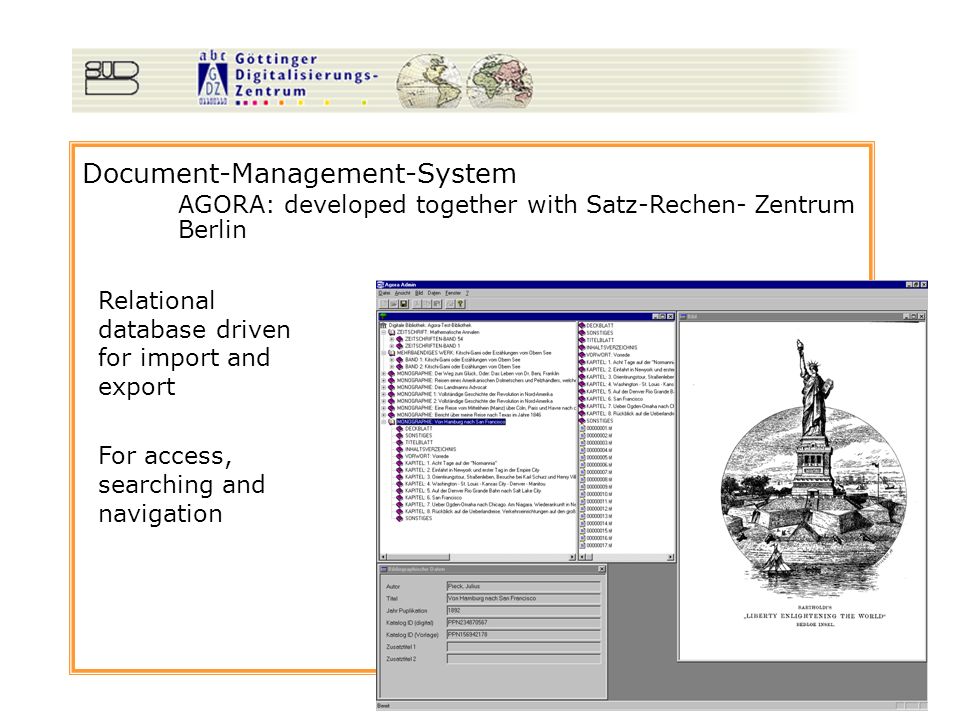Select MONOGRAPHIE 1 Vollständige Geschichte der Revolution
Screen dimensions: 960x720
(474, 394)
